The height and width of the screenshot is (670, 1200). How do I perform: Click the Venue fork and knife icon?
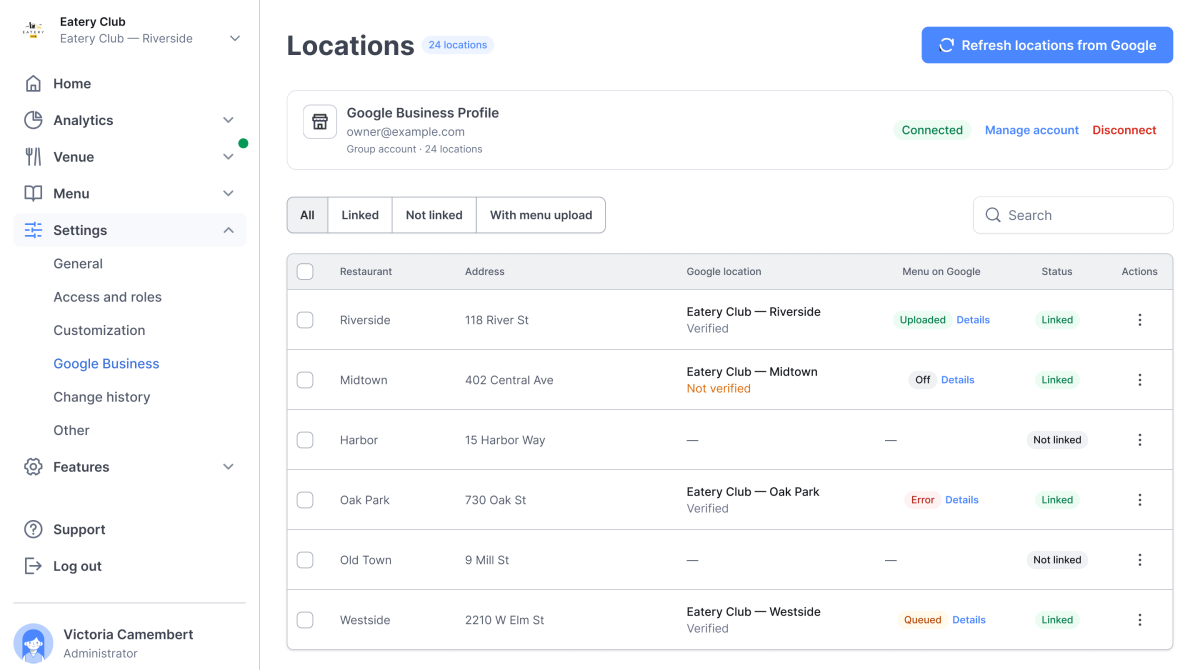pyautogui.click(x=33, y=157)
